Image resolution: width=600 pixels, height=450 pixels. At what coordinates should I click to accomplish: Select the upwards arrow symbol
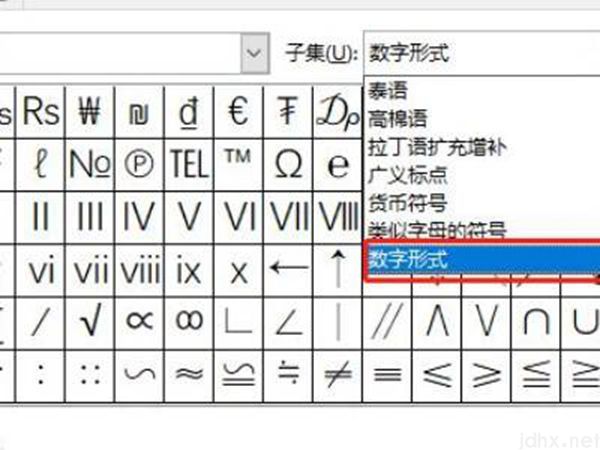point(338,271)
